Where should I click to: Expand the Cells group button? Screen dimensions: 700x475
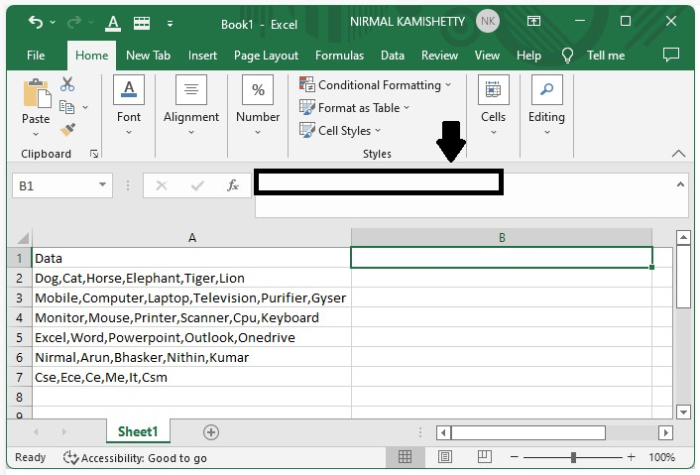click(x=493, y=106)
